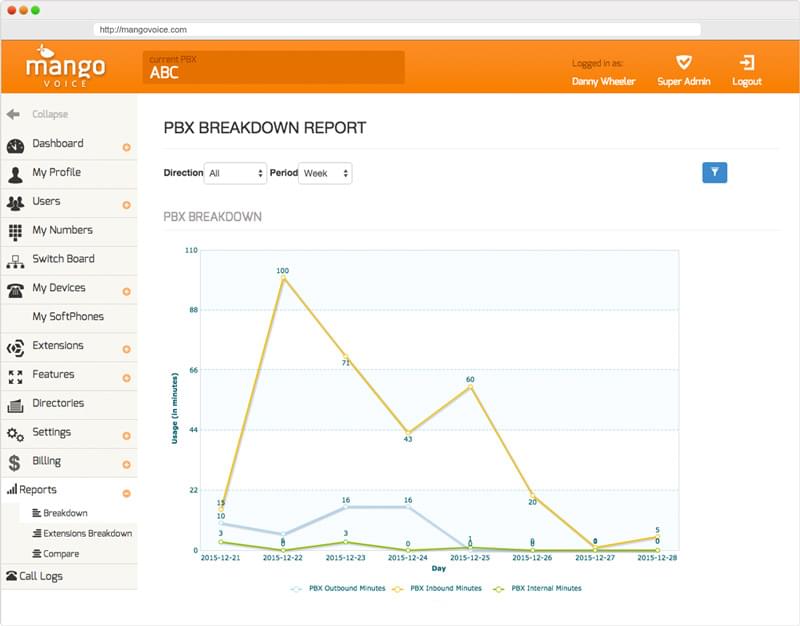Viewport: 800px width, 626px height.
Task: Click the Dashboard gauge icon
Action: point(15,145)
